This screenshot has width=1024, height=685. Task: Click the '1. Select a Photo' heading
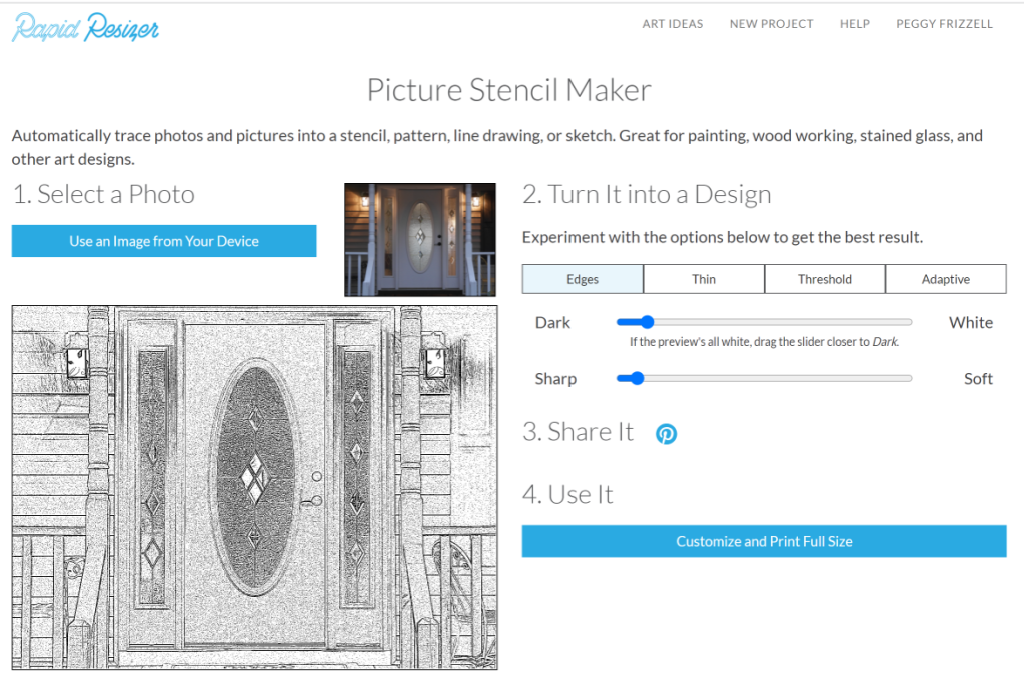pyautogui.click(x=103, y=195)
